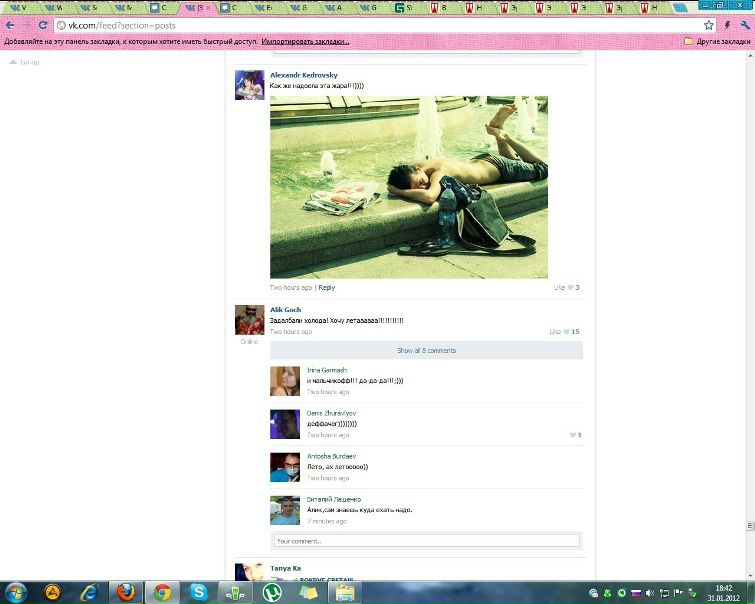Viewport: 755px width, 604px height.
Task: Expand Show all 8 comments
Action: click(426, 350)
